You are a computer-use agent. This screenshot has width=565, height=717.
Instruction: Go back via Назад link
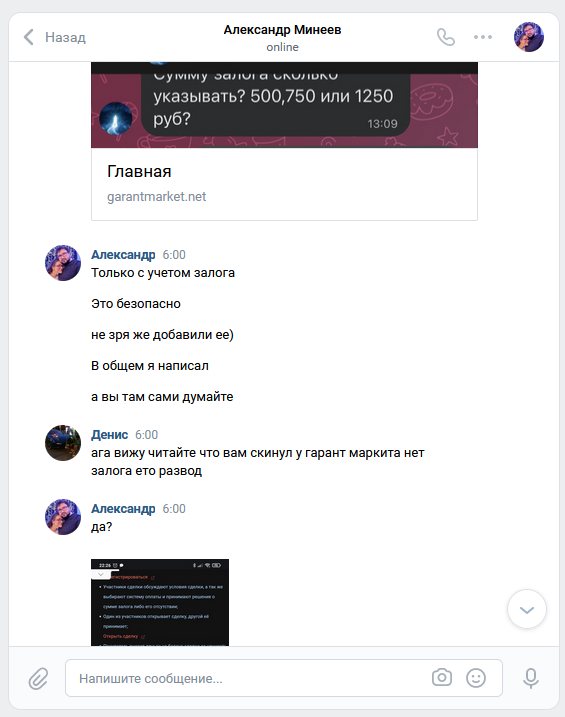[x=65, y=37]
